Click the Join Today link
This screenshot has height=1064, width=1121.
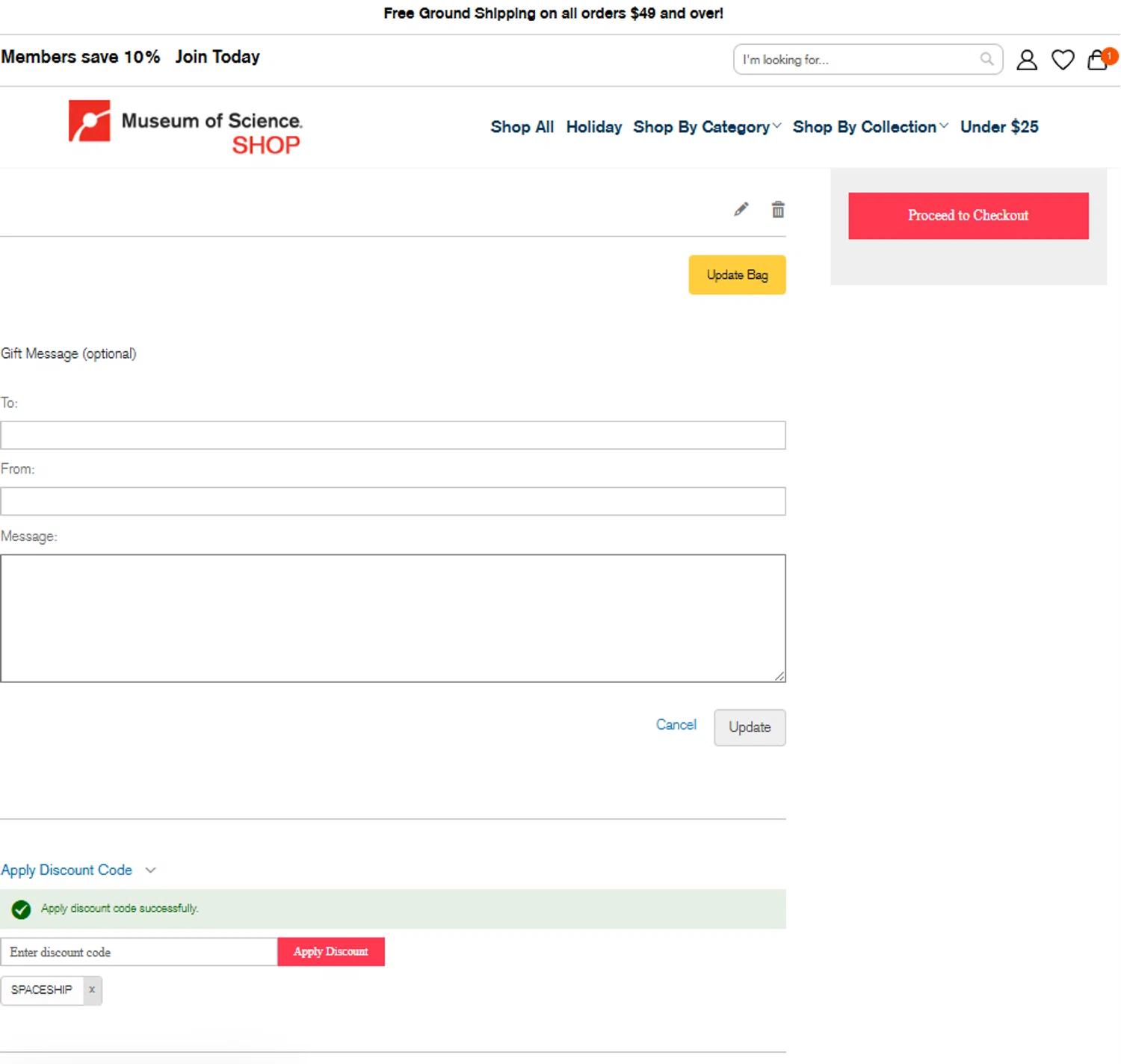[217, 57]
